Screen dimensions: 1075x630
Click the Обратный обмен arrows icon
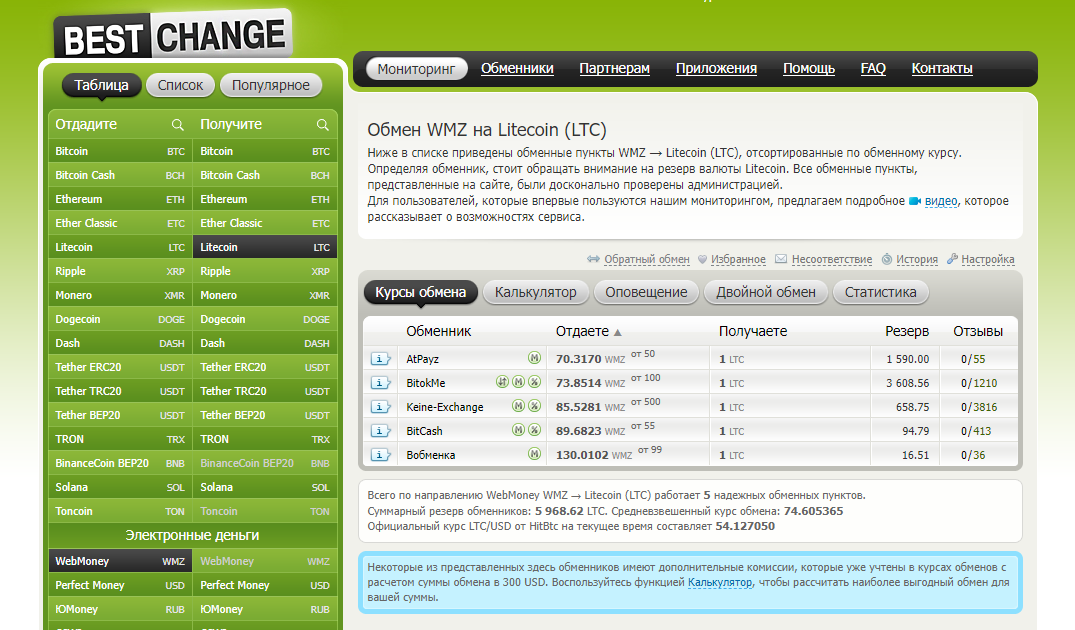[594, 259]
